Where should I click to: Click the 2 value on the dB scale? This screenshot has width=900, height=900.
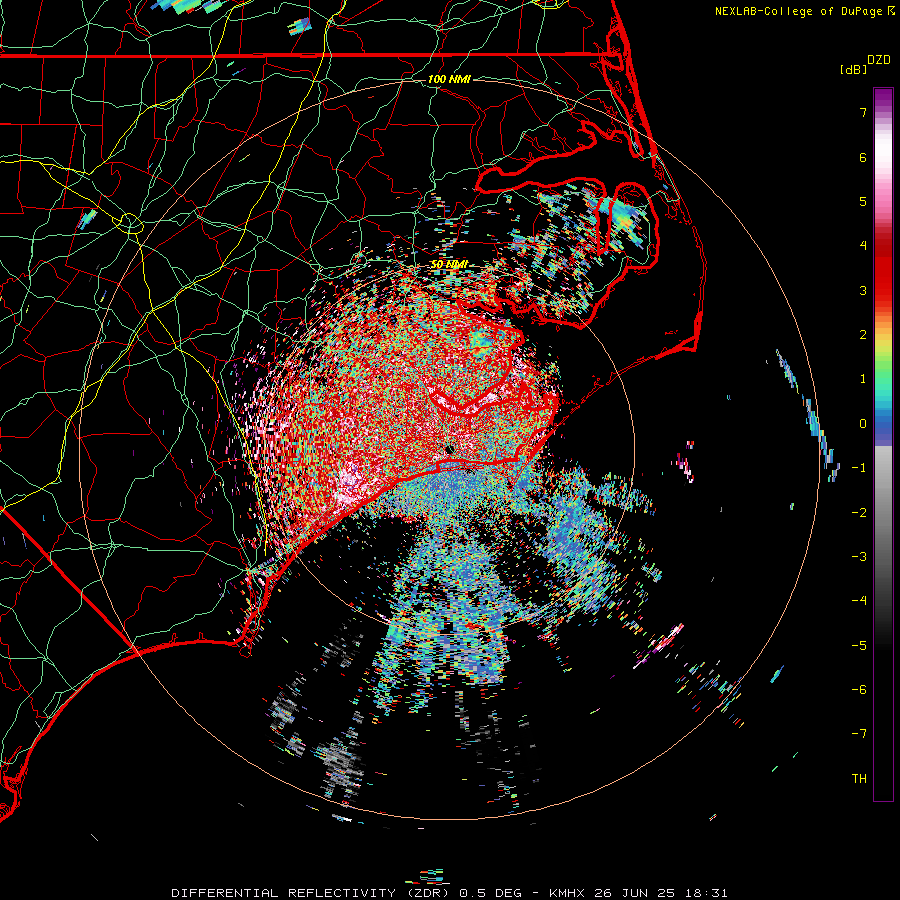pyautogui.click(x=863, y=335)
